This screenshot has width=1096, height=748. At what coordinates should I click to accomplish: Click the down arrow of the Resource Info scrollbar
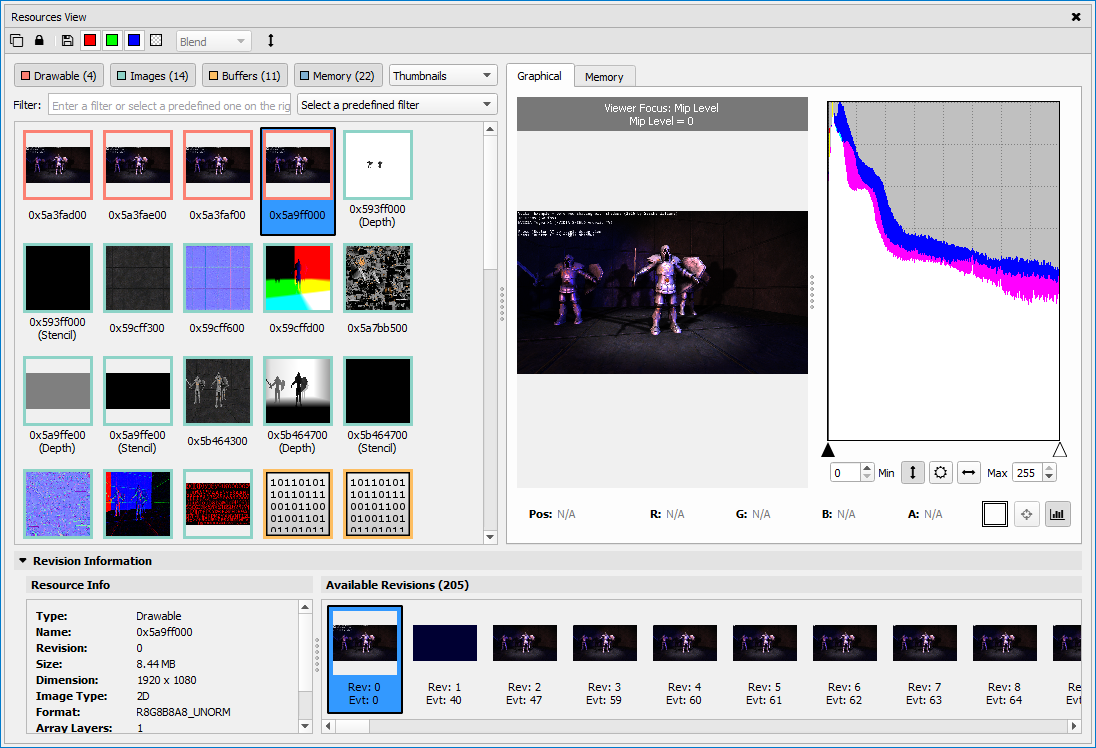[305, 726]
